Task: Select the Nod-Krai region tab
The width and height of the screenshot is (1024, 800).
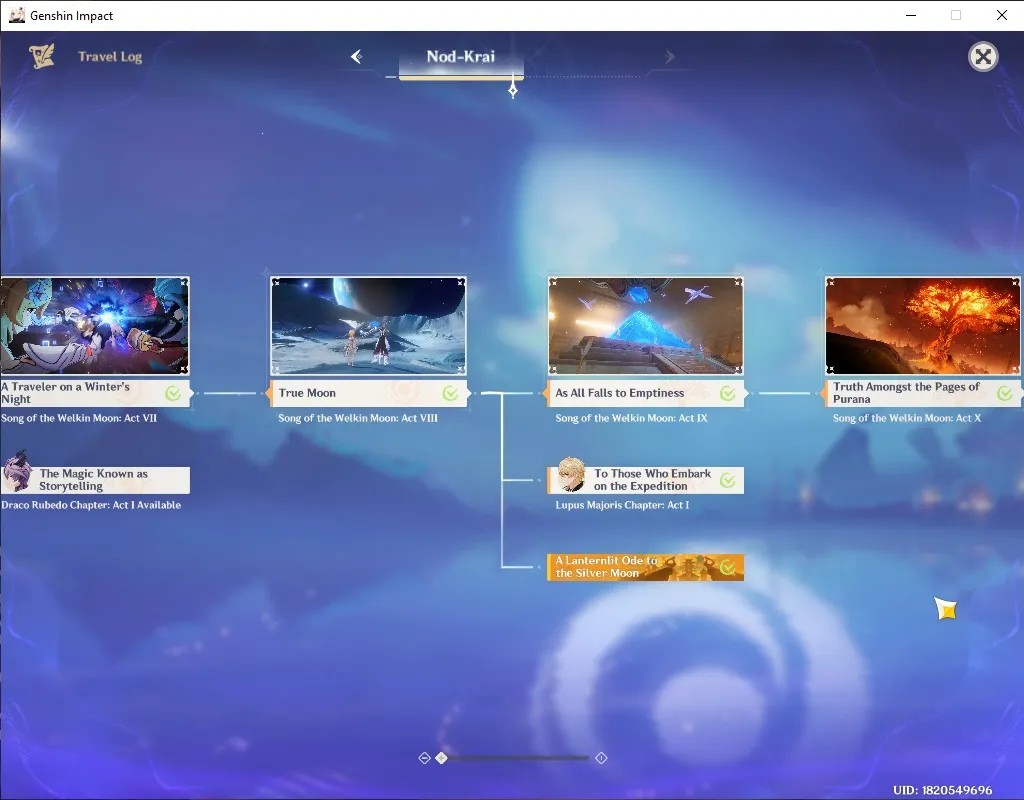Action: [x=461, y=58]
